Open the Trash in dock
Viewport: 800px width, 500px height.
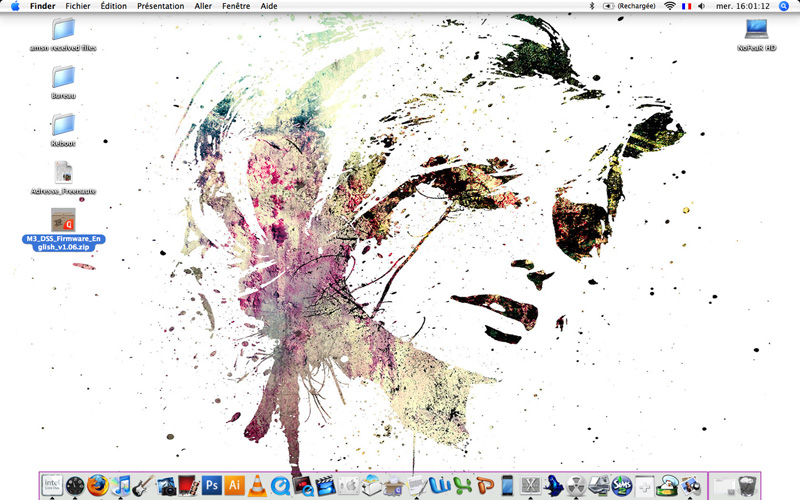point(747,485)
